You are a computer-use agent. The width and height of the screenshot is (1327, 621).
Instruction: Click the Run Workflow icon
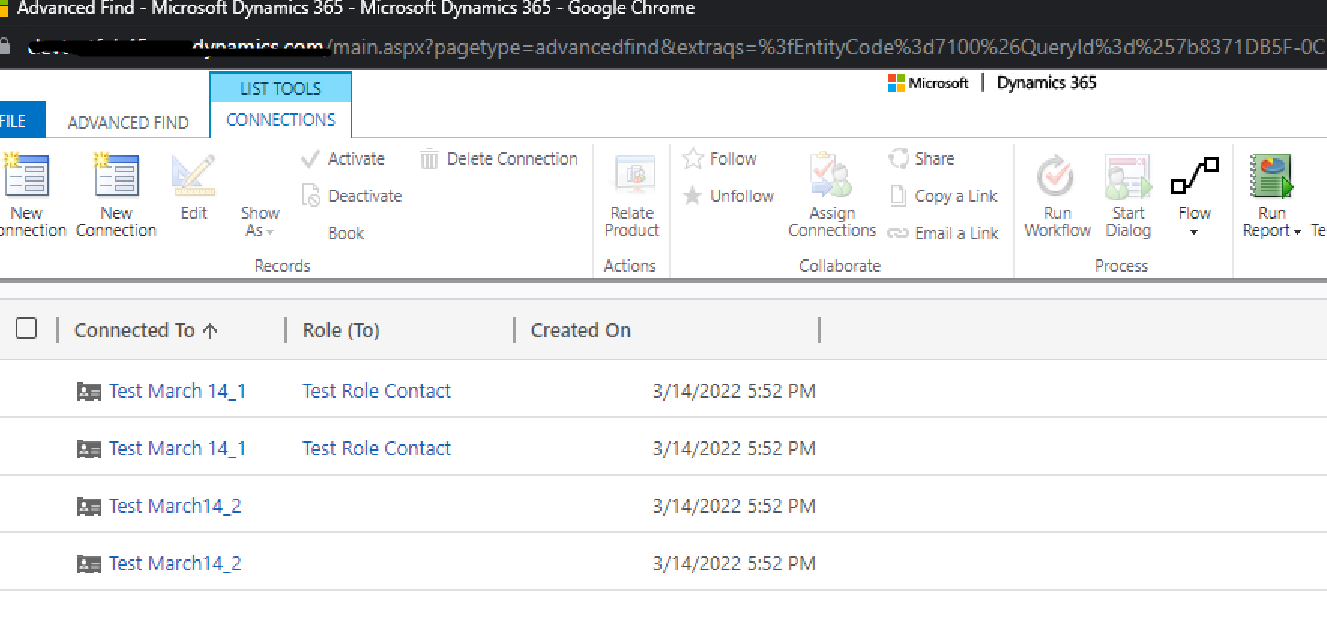(1056, 177)
